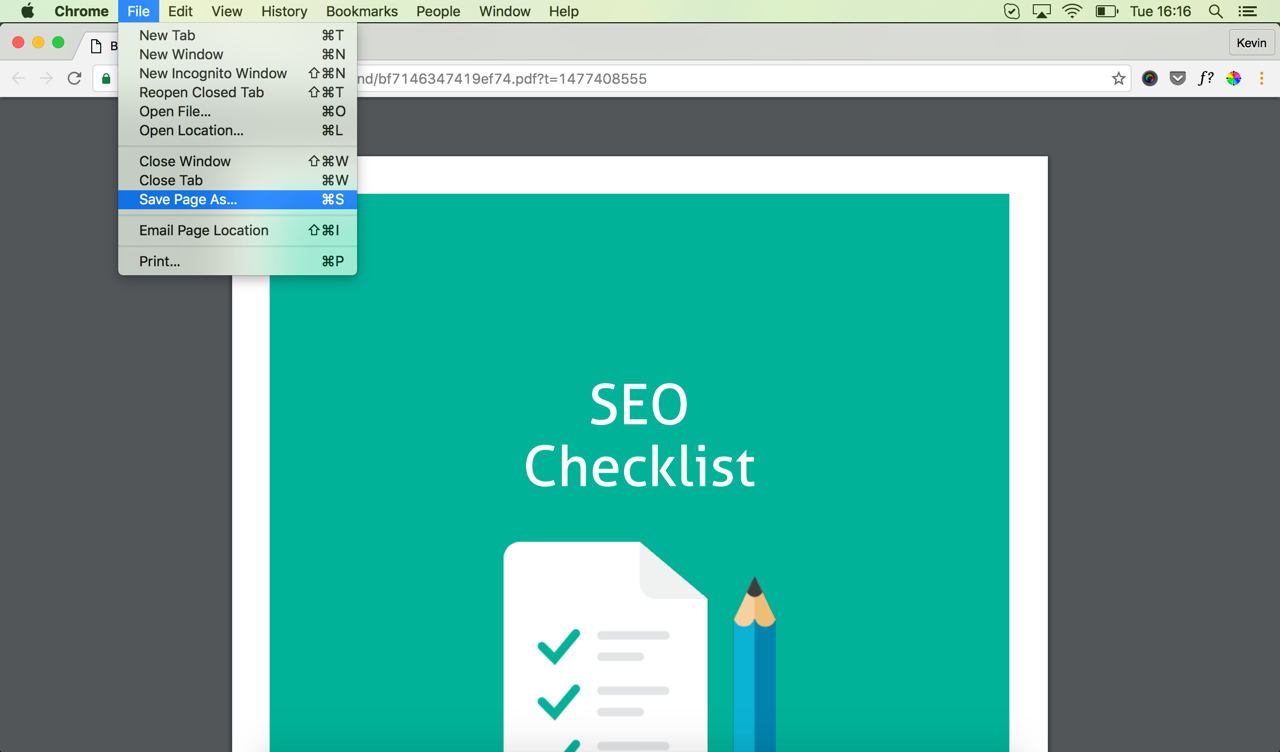Click the blue pencil illustration
The image size is (1280, 752).
point(755,664)
